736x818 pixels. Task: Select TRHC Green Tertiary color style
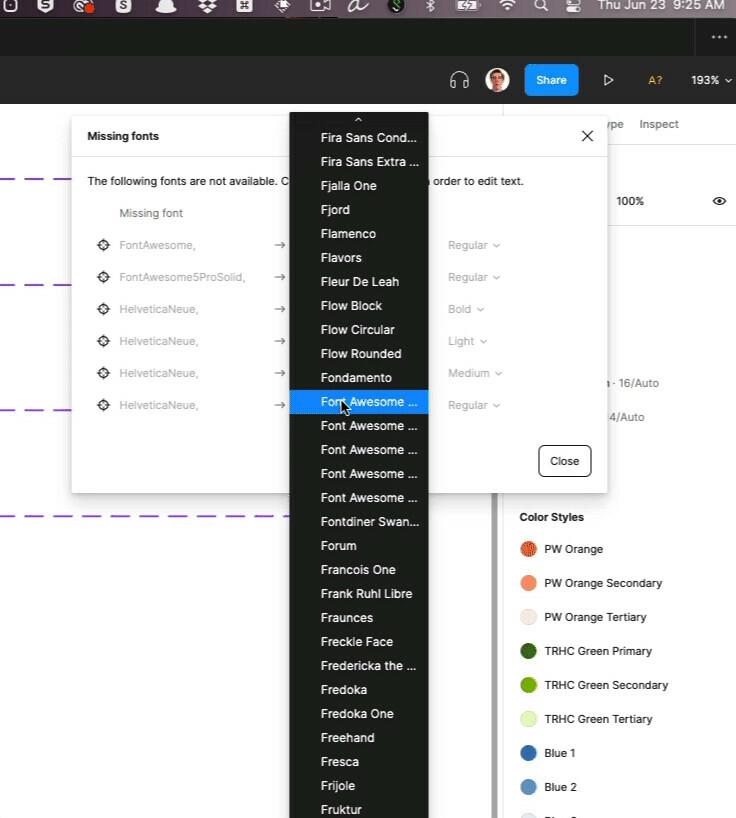[x=586, y=719]
